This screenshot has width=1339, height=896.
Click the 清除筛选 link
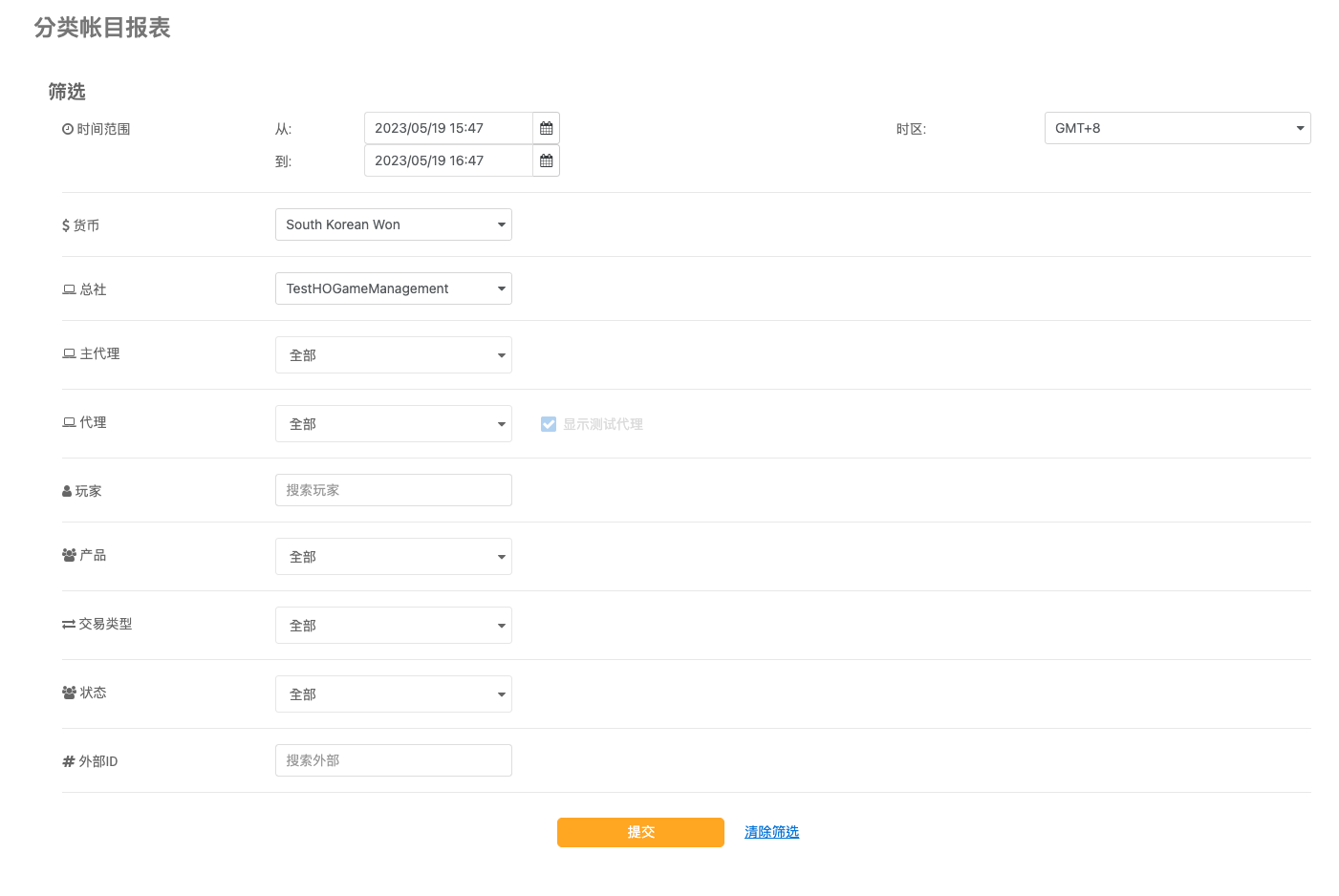coord(771,832)
